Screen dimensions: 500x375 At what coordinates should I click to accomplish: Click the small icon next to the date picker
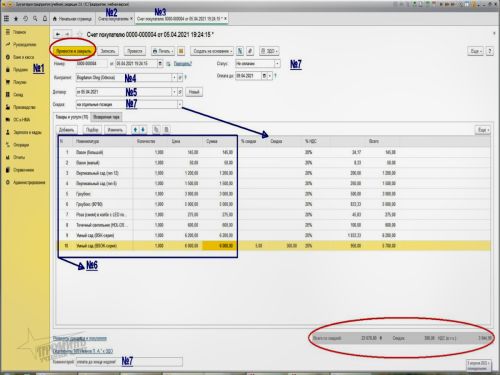tap(169, 64)
